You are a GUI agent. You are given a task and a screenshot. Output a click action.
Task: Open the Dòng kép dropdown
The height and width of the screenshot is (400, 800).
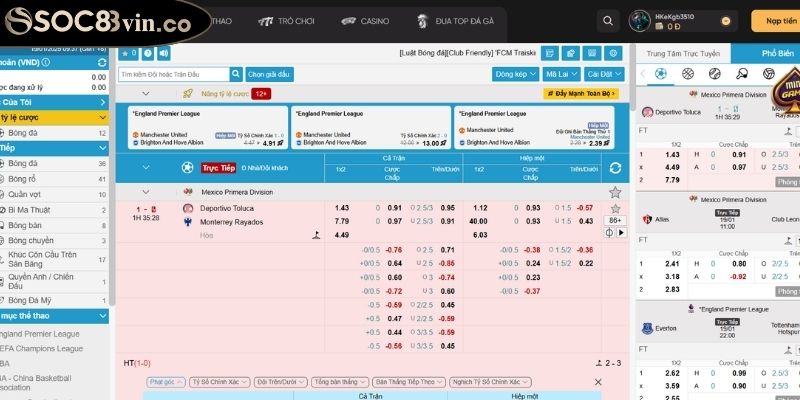tap(514, 74)
